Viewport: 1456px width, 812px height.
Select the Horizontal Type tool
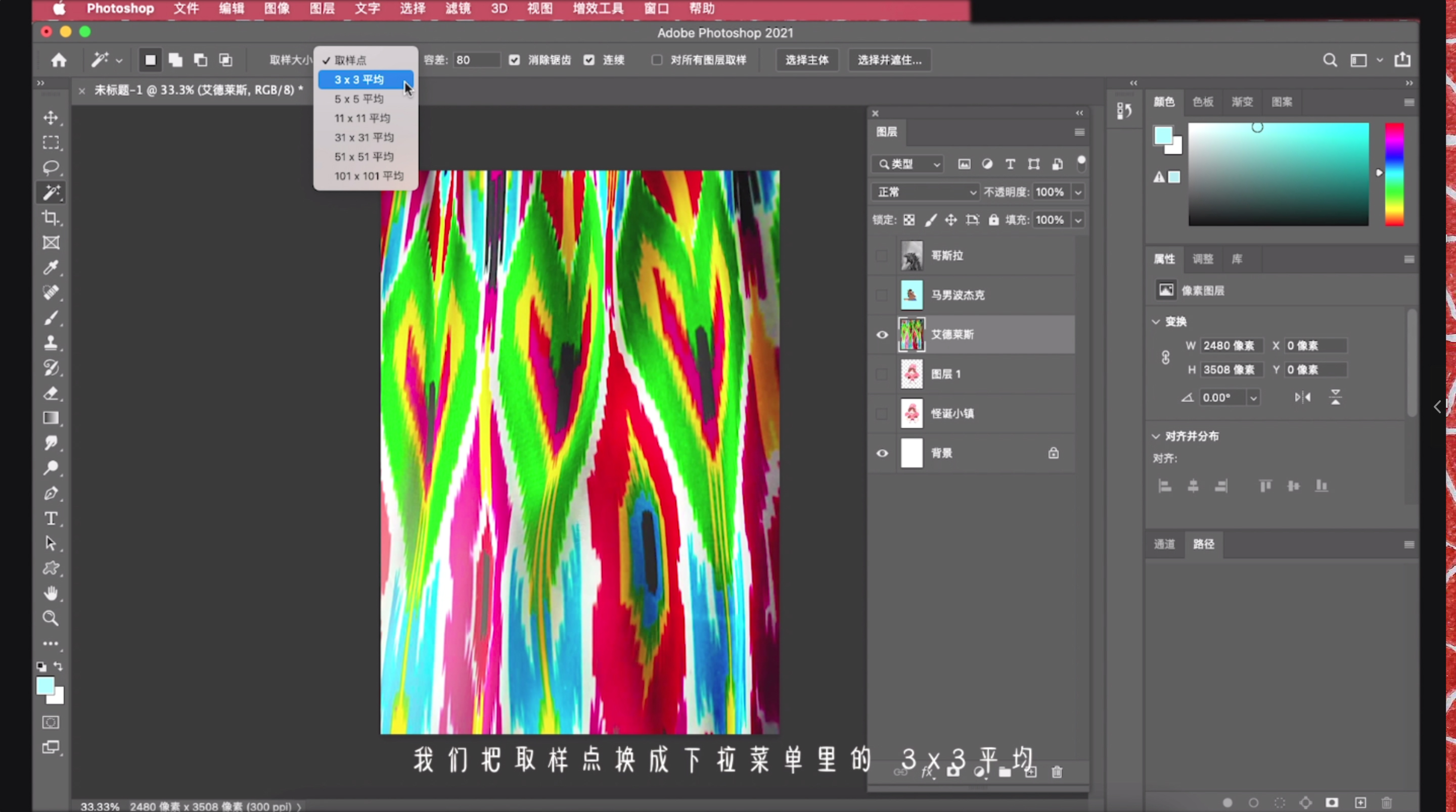click(51, 518)
